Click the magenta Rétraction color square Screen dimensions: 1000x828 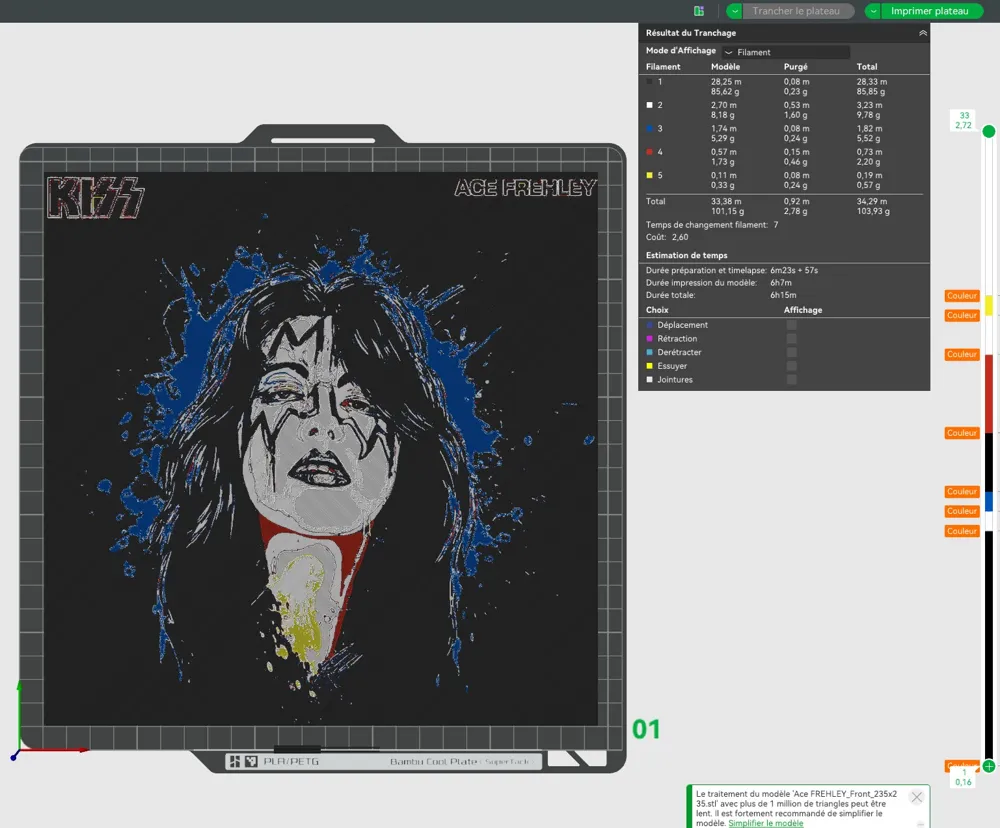click(x=649, y=339)
